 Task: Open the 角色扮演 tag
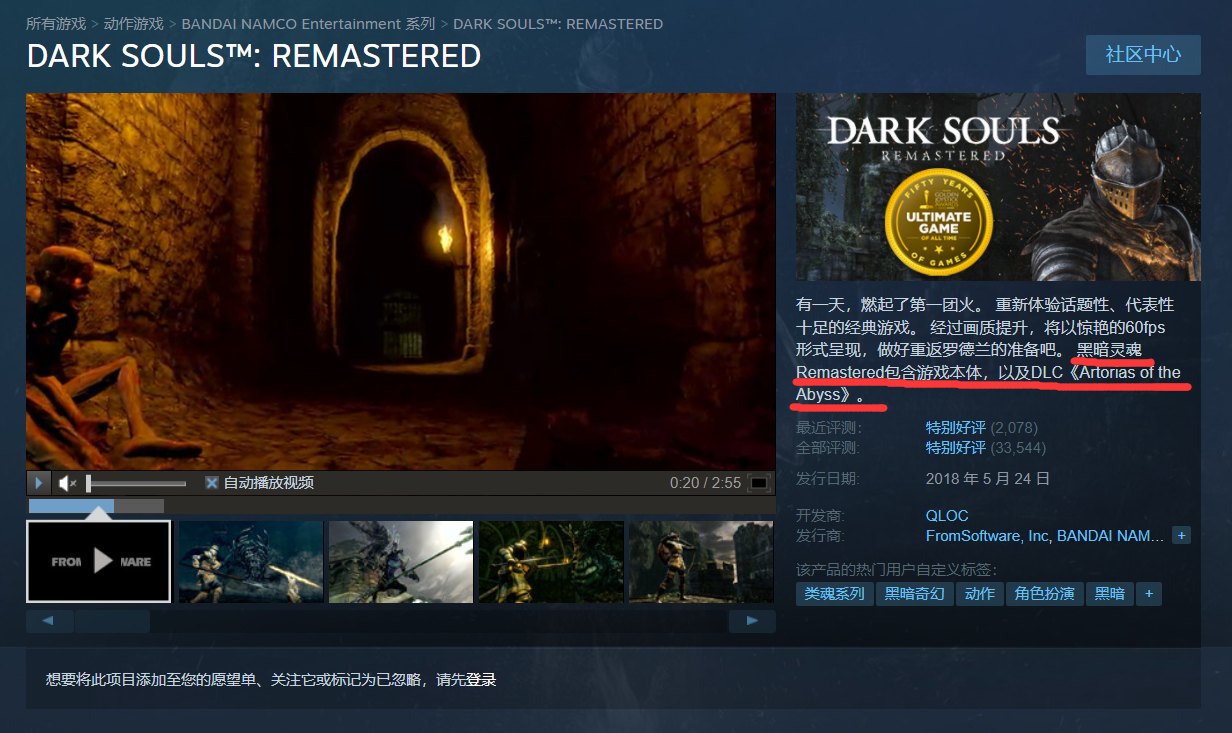click(x=1045, y=594)
